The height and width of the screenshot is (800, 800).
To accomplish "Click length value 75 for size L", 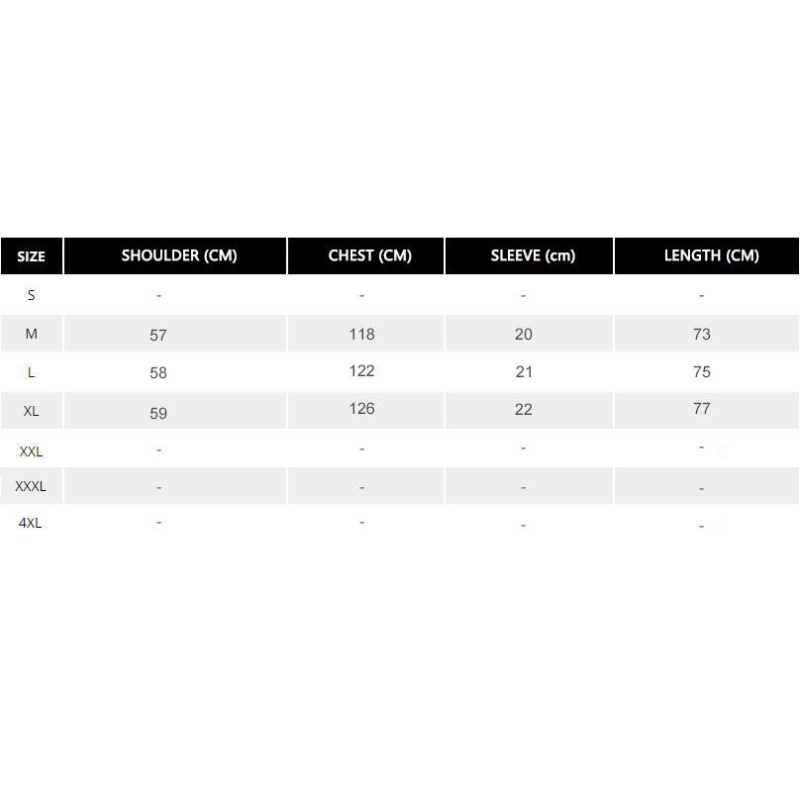I will (x=702, y=371).
